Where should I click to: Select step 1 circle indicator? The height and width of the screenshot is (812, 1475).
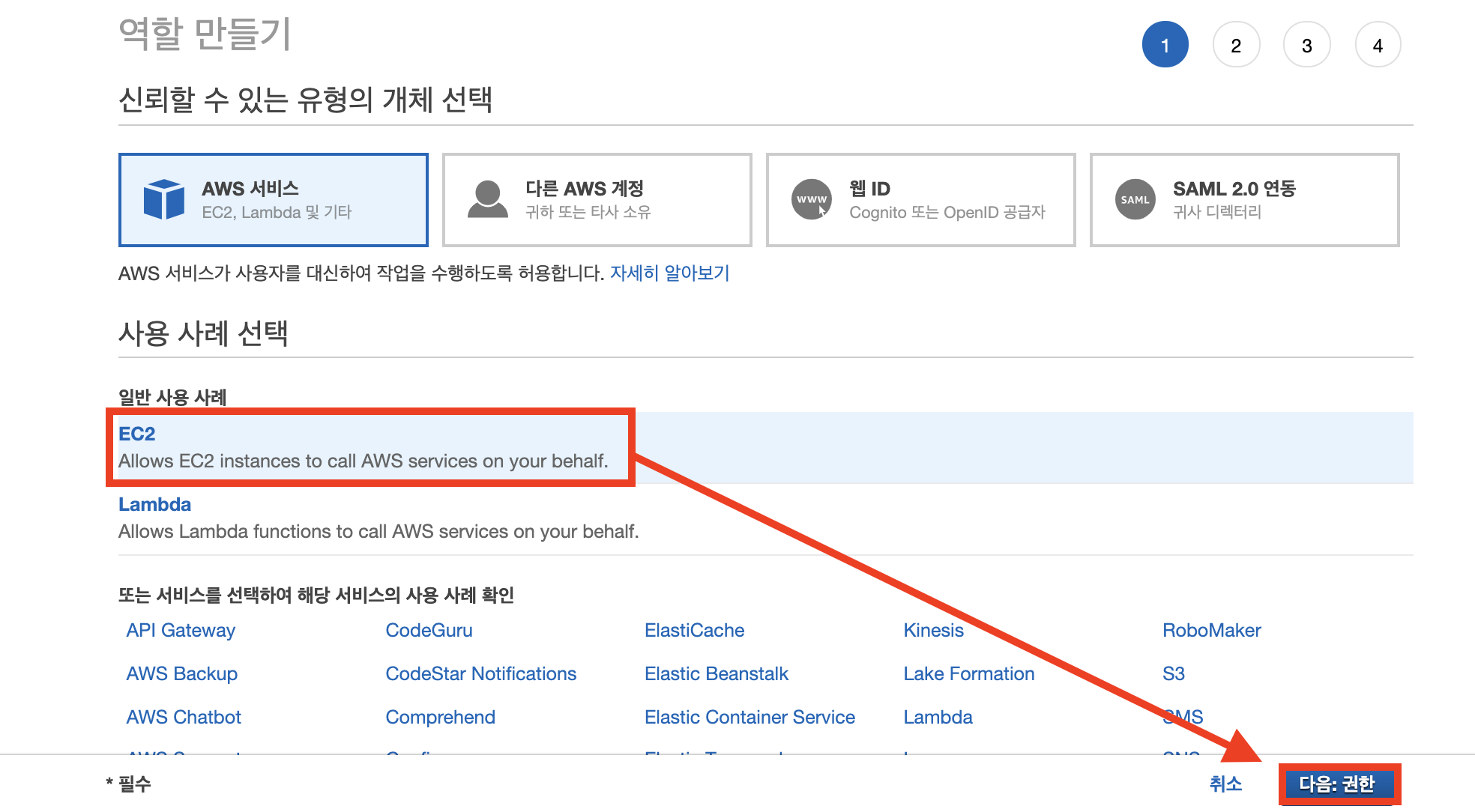[x=1165, y=45]
